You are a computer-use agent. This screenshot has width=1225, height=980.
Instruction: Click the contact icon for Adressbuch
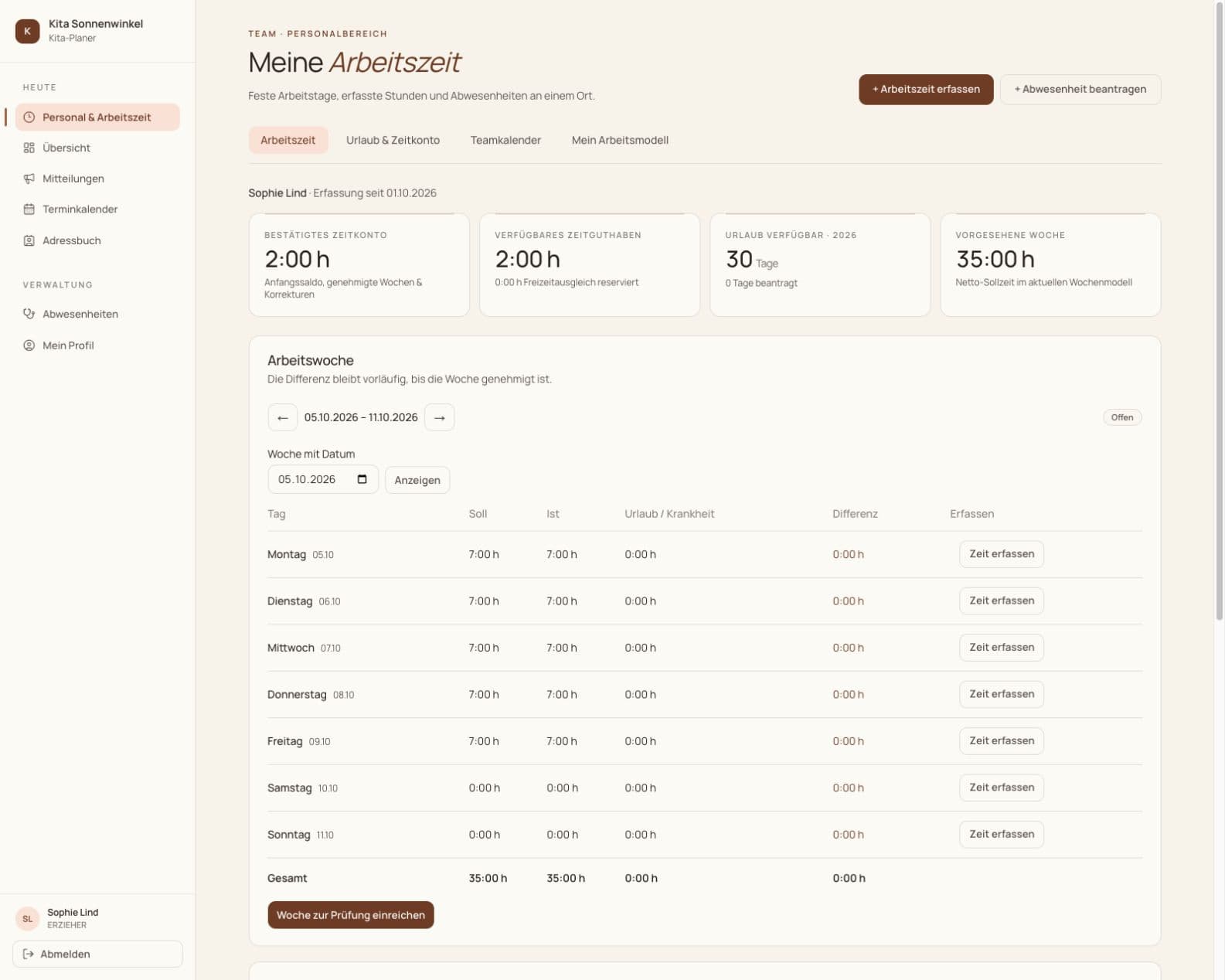click(29, 240)
